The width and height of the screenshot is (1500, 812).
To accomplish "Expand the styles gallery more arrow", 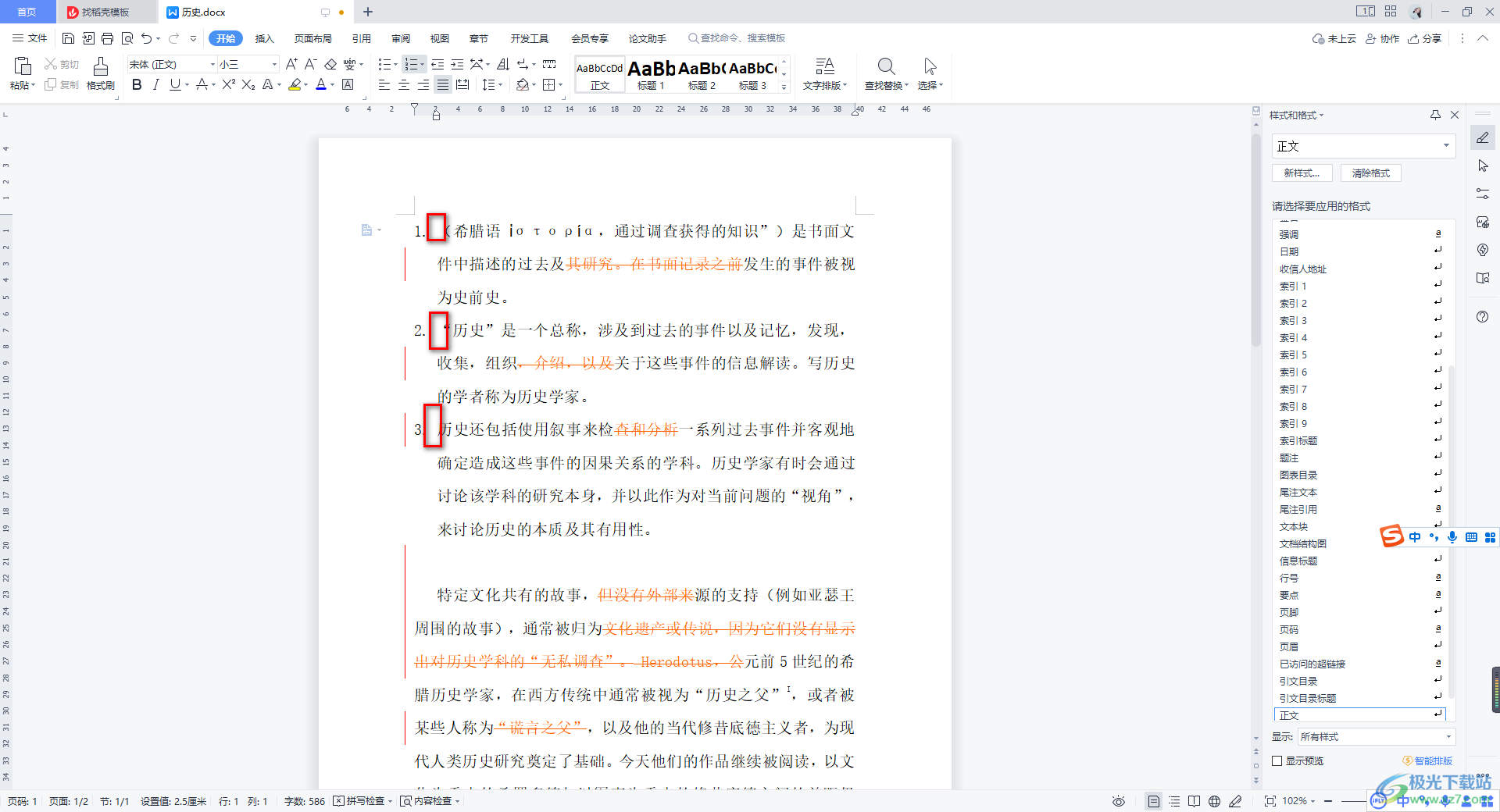I will [784, 87].
